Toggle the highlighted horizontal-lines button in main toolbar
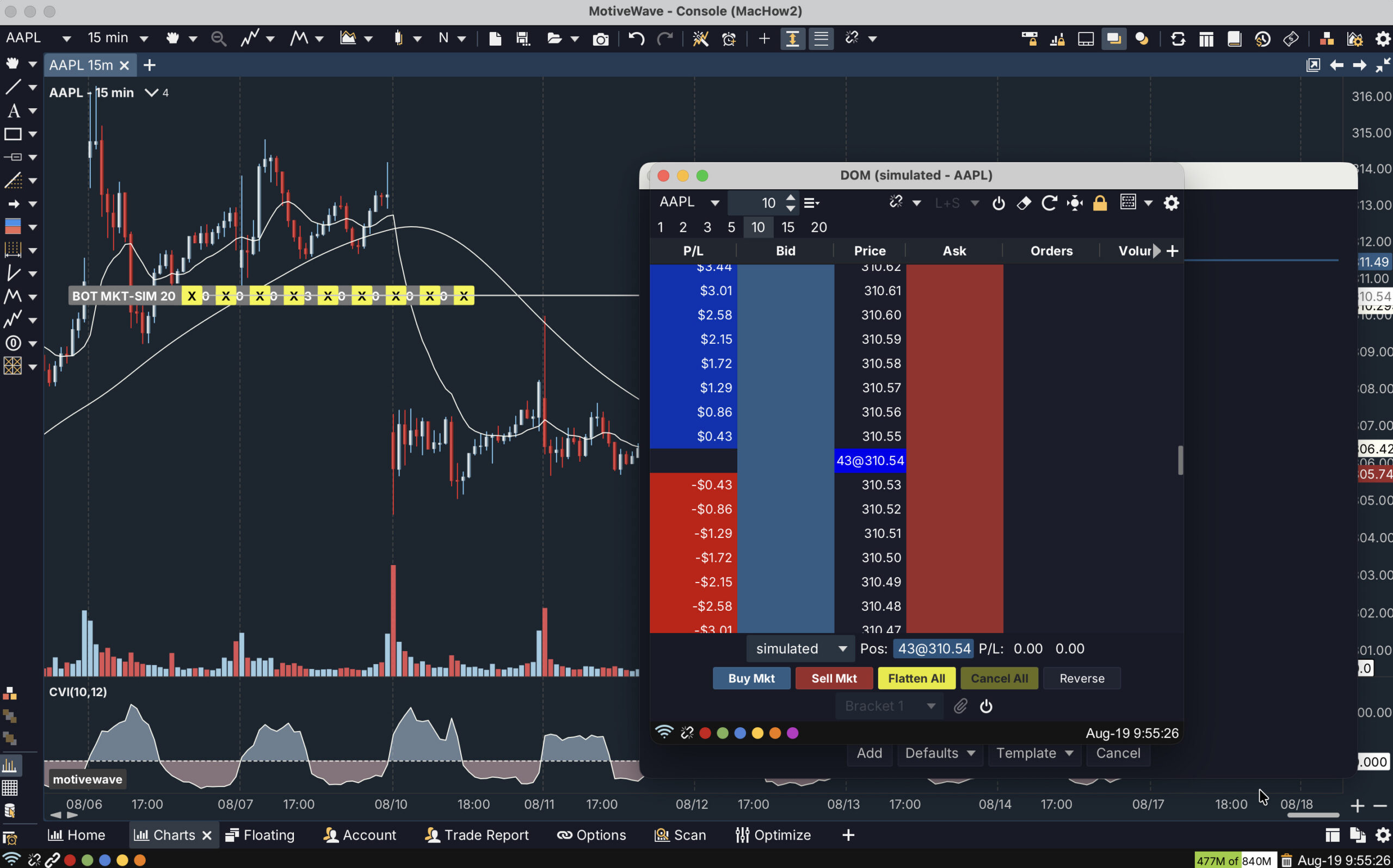Screen dimensions: 1393x868 [x=821, y=39]
